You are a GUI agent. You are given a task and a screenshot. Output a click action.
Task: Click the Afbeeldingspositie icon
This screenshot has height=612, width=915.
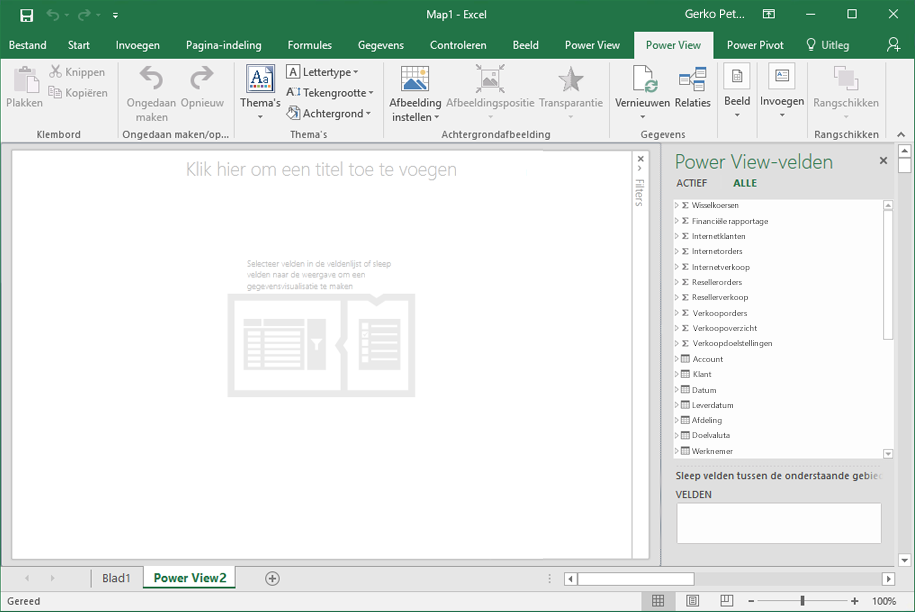[490, 79]
